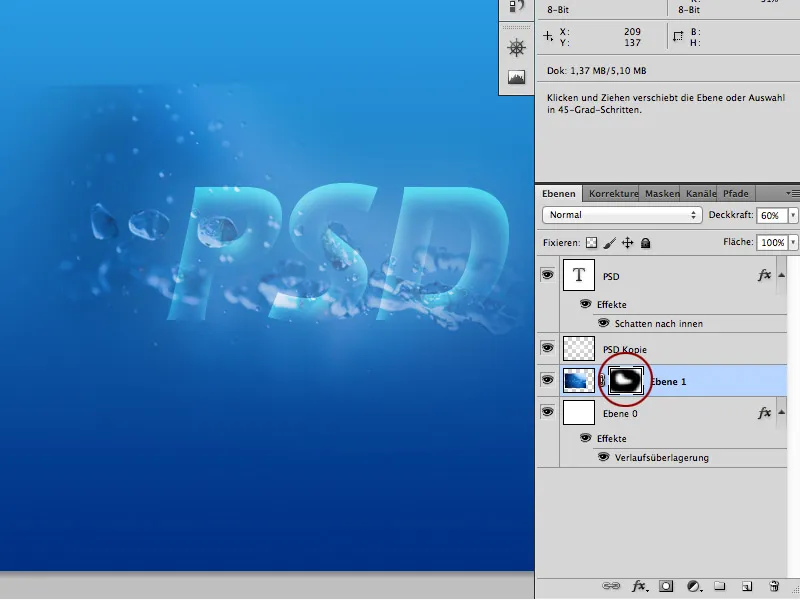Switch to the Kanäle tab
The height and width of the screenshot is (600, 800).
[700, 192]
